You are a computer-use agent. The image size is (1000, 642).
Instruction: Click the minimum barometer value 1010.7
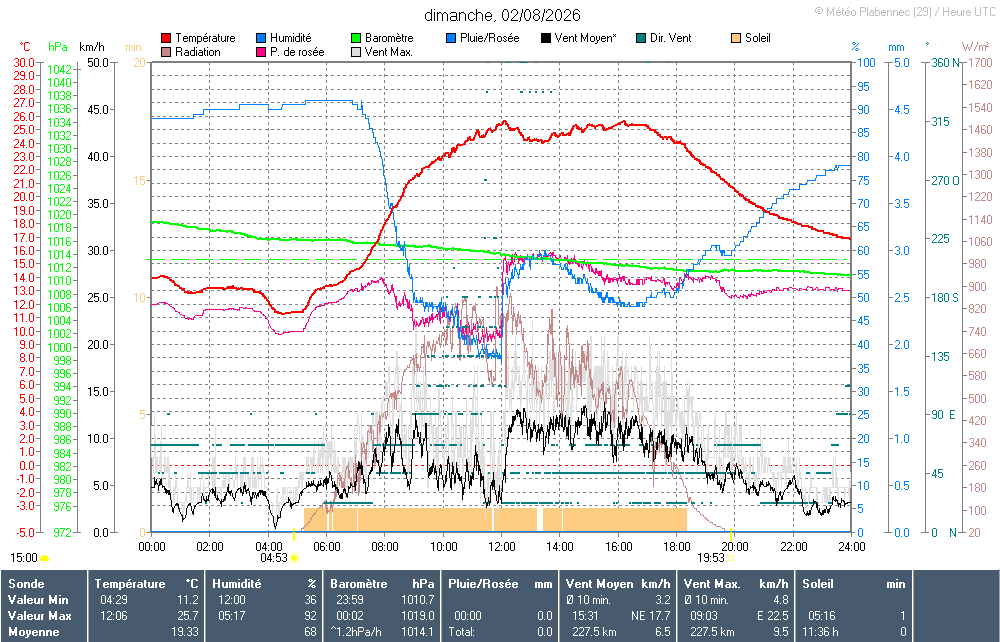418,600
